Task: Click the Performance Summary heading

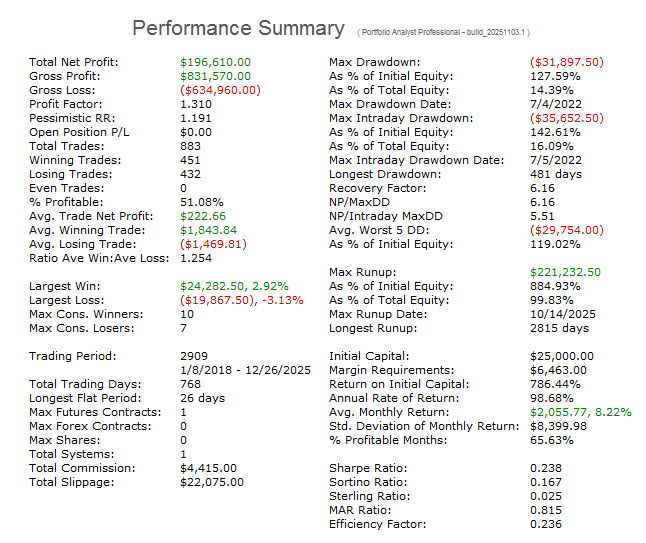Action: pos(238,28)
